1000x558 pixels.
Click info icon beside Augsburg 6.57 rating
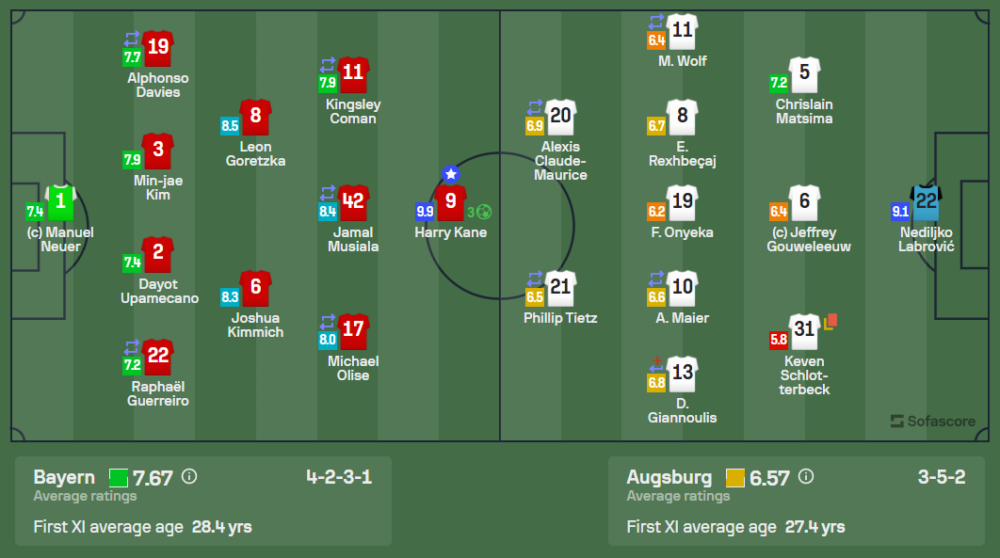tap(805, 477)
